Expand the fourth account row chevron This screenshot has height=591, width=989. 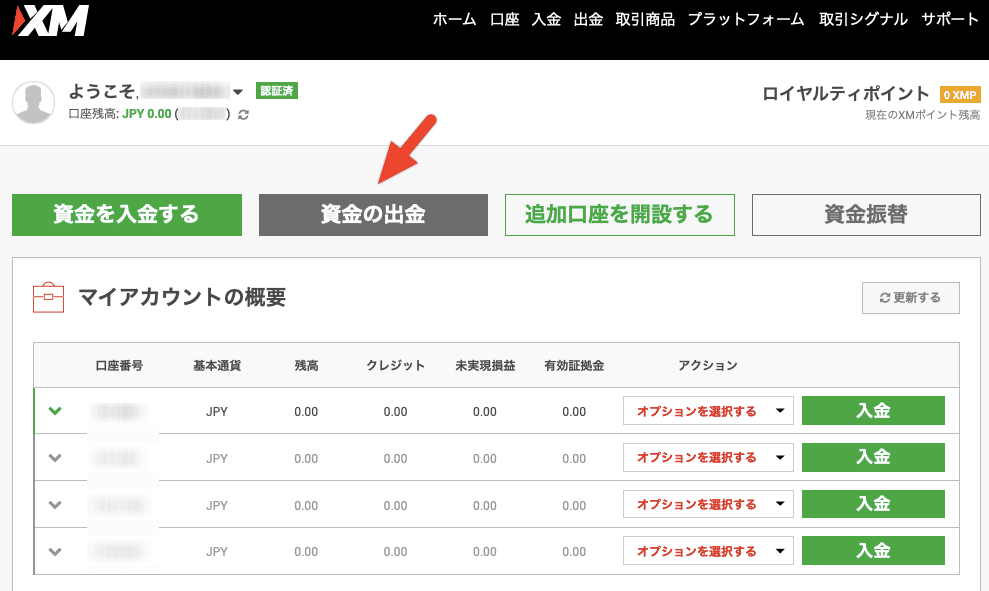coord(56,551)
